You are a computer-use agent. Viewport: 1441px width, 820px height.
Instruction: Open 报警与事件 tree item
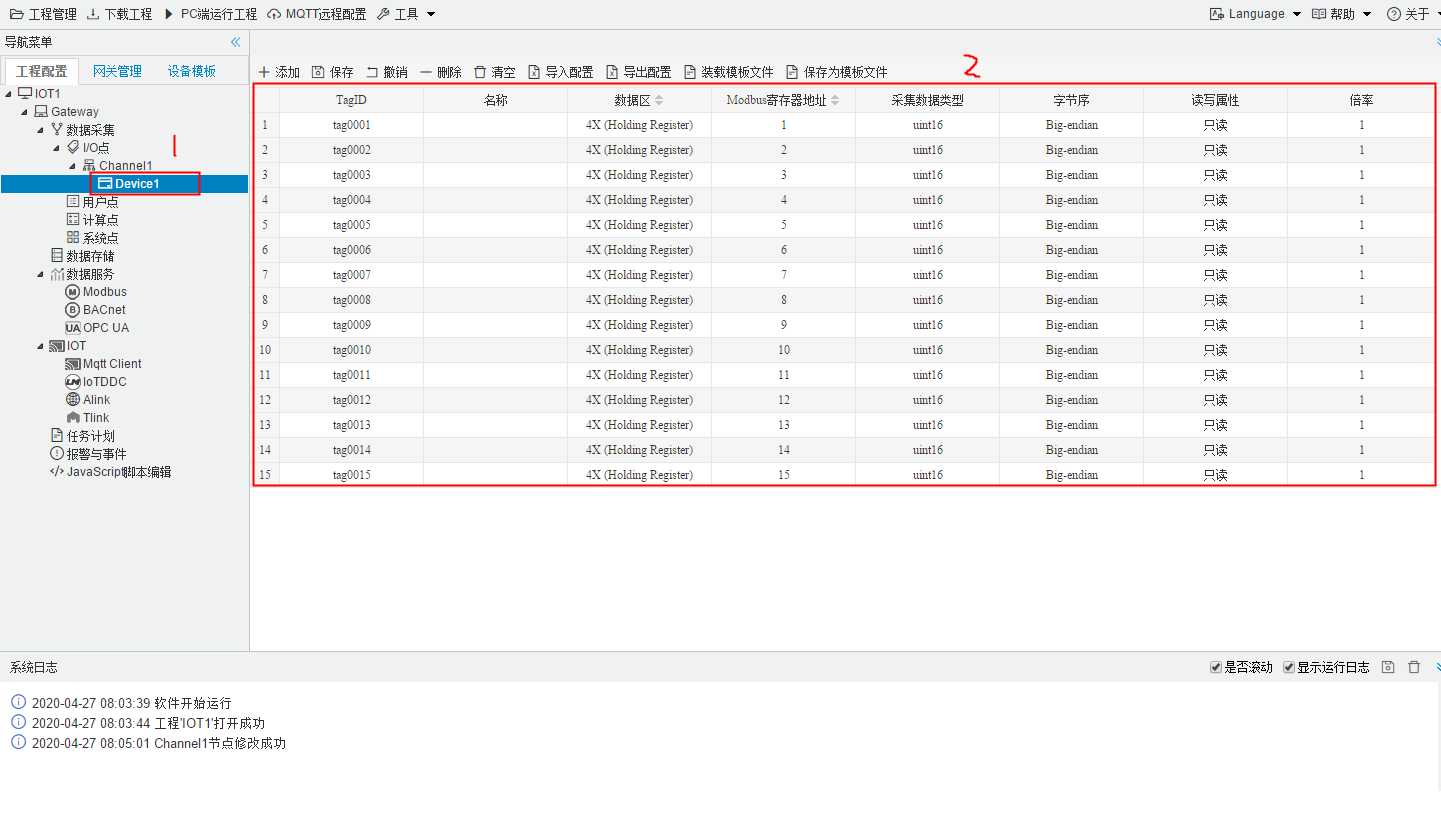(x=96, y=454)
